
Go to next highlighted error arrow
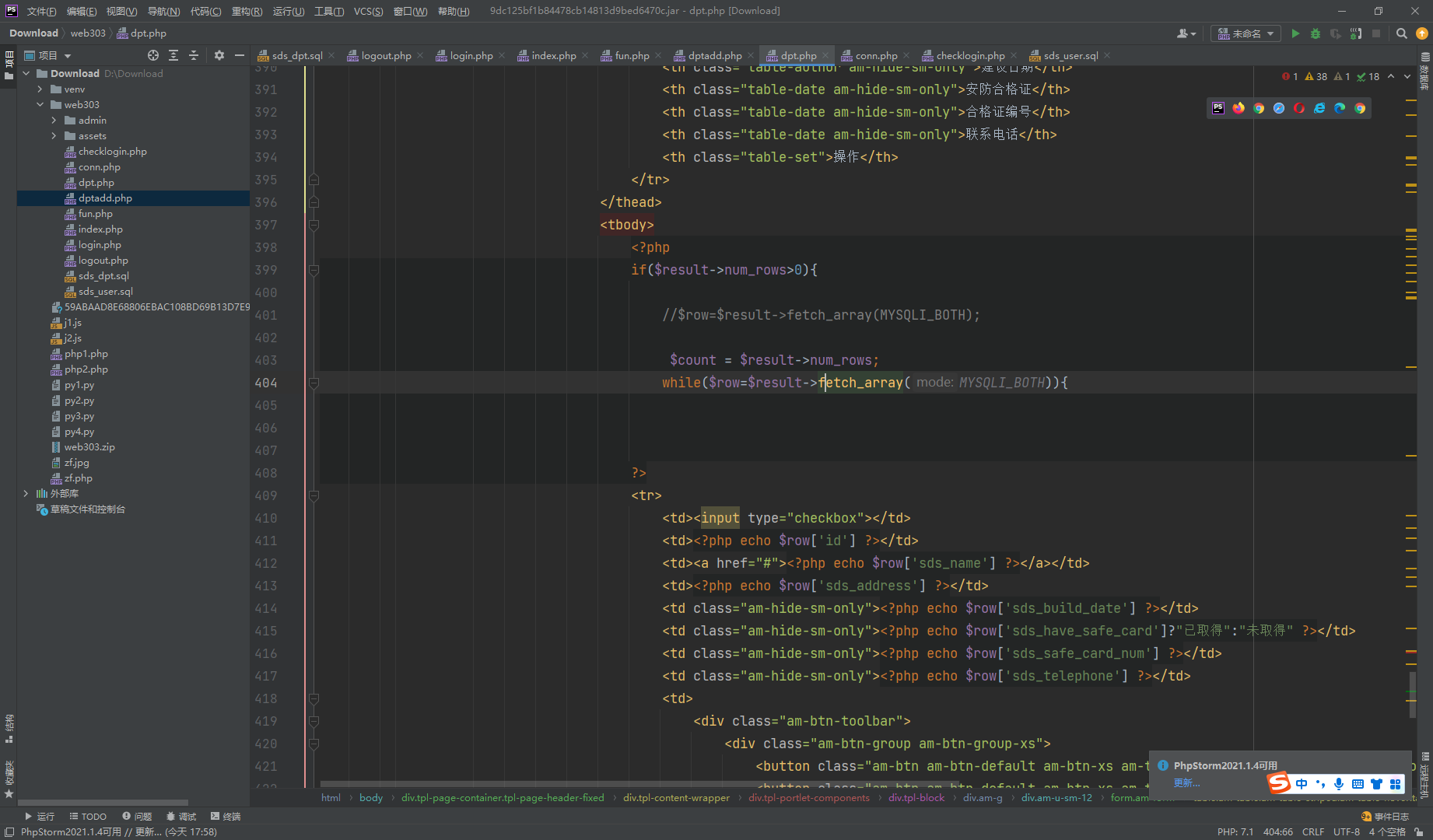[1407, 76]
